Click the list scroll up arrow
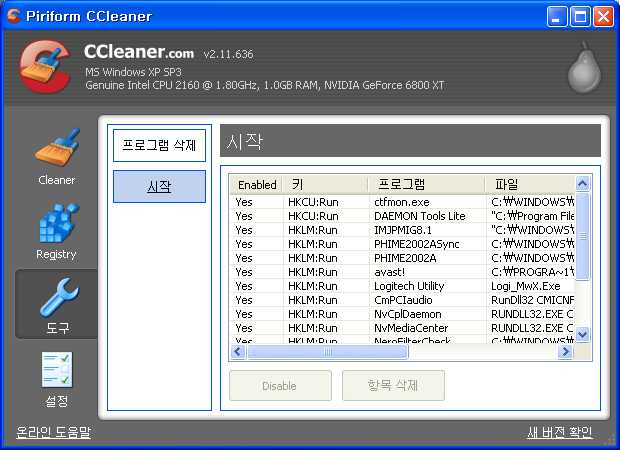Viewport: 620px width, 450px height. point(582,183)
